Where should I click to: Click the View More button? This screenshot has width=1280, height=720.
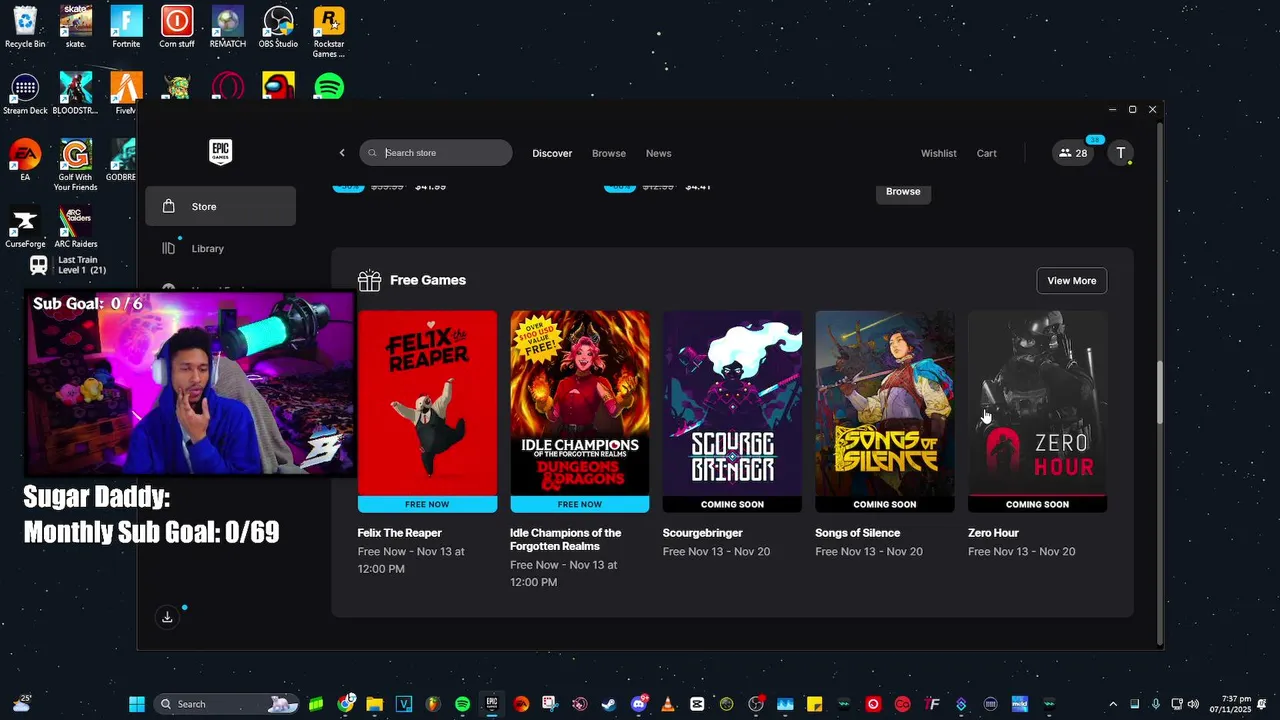click(1072, 281)
